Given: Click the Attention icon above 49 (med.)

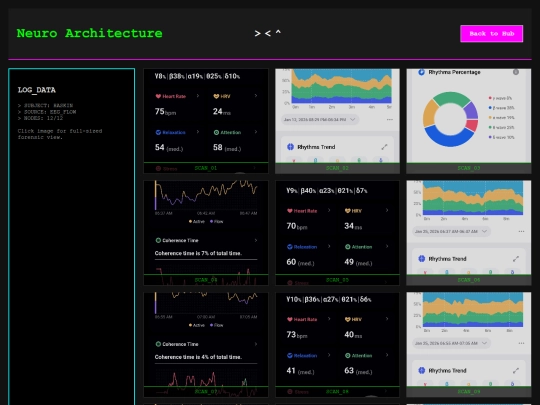Looking at the screenshot, I should click(347, 247).
